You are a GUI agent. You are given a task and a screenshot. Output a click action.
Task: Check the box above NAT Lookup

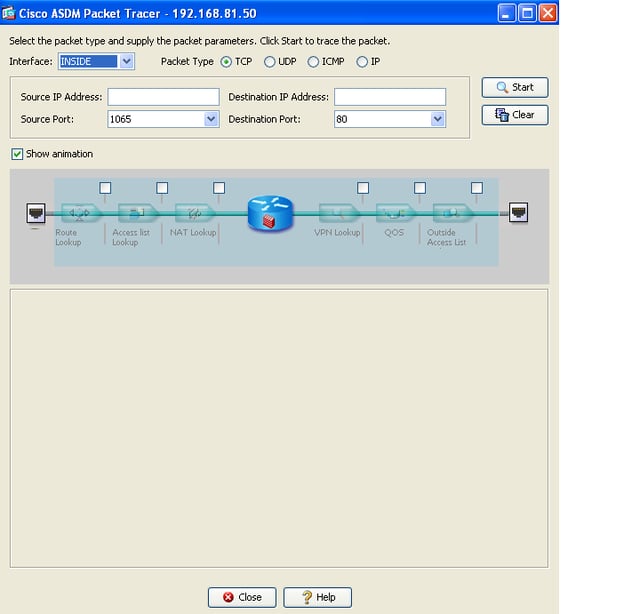click(219, 188)
